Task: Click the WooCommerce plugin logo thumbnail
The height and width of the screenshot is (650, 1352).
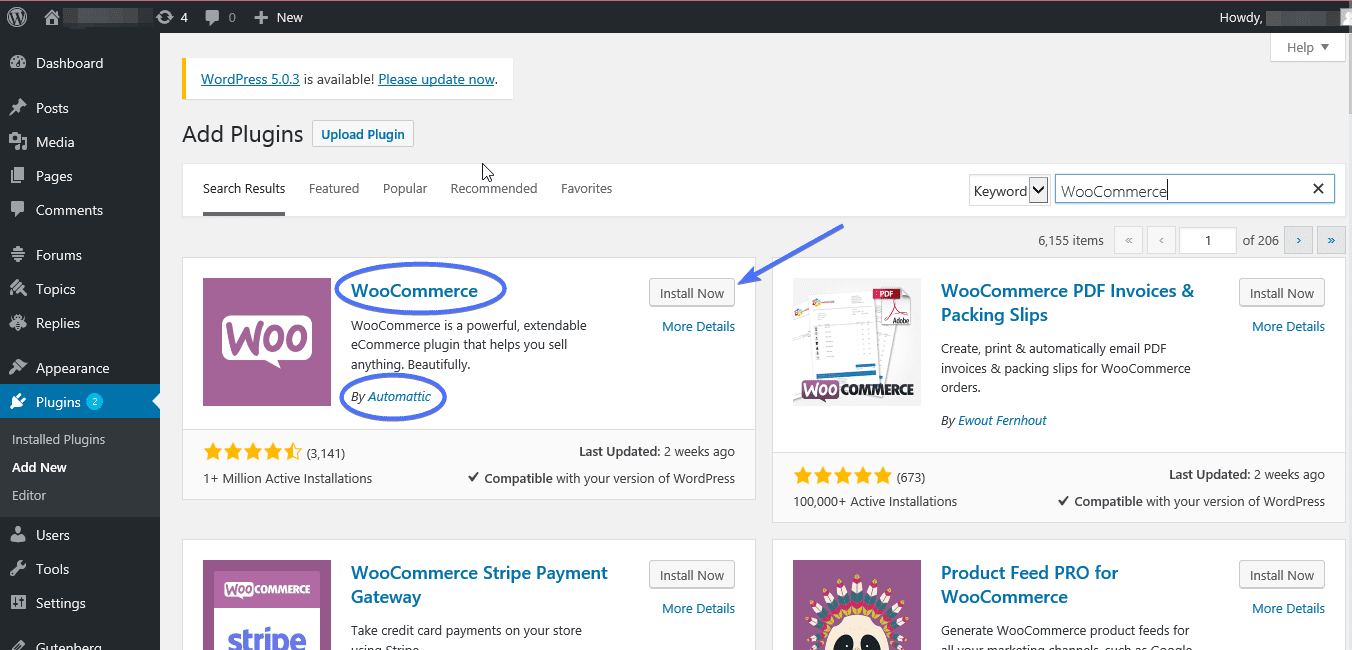Action: [x=267, y=342]
